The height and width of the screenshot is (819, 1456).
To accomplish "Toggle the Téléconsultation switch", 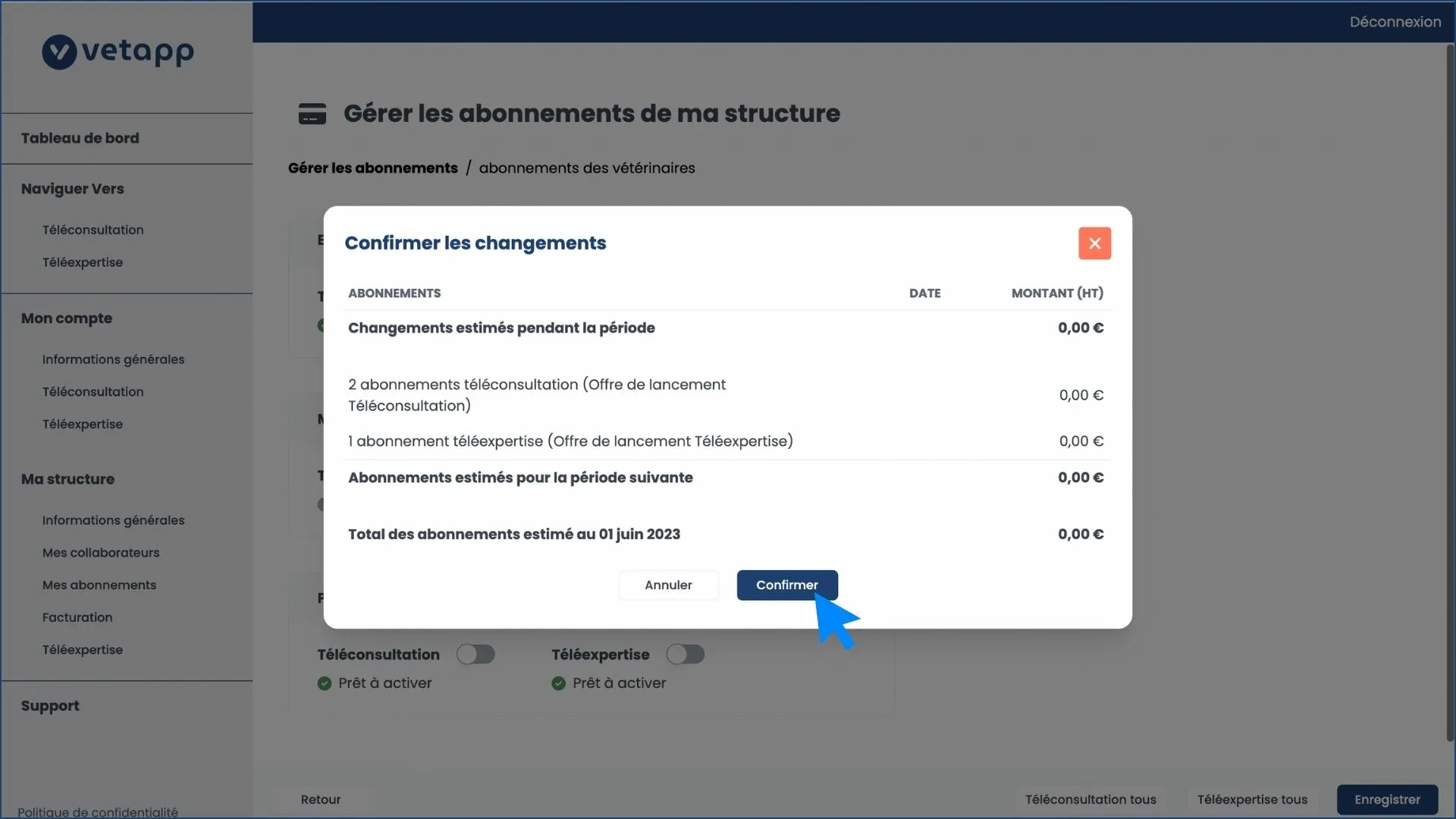I will [475, 654].
